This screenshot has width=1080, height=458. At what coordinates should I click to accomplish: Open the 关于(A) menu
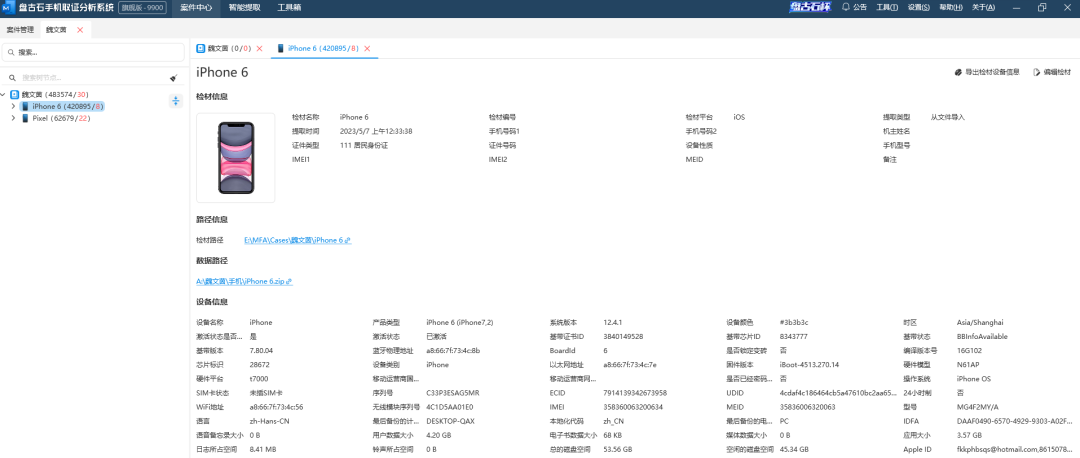(983, 8)
